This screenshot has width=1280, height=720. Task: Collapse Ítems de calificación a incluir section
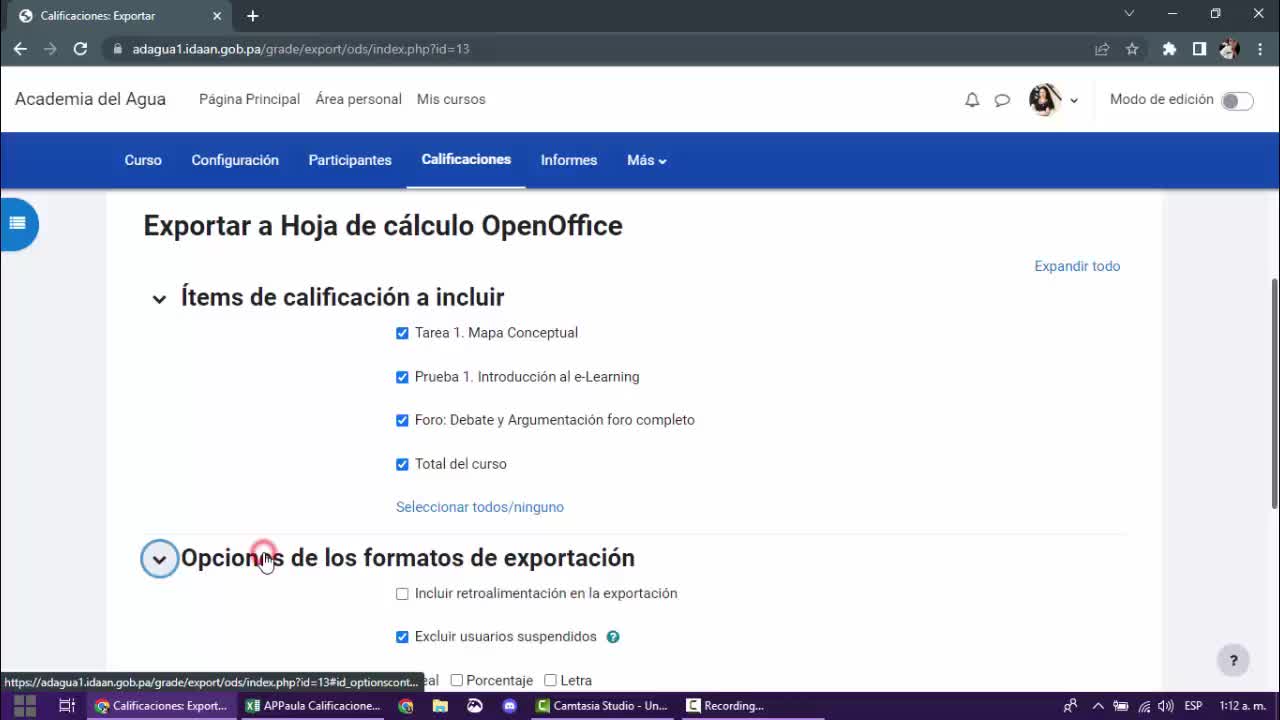[159, 299]
